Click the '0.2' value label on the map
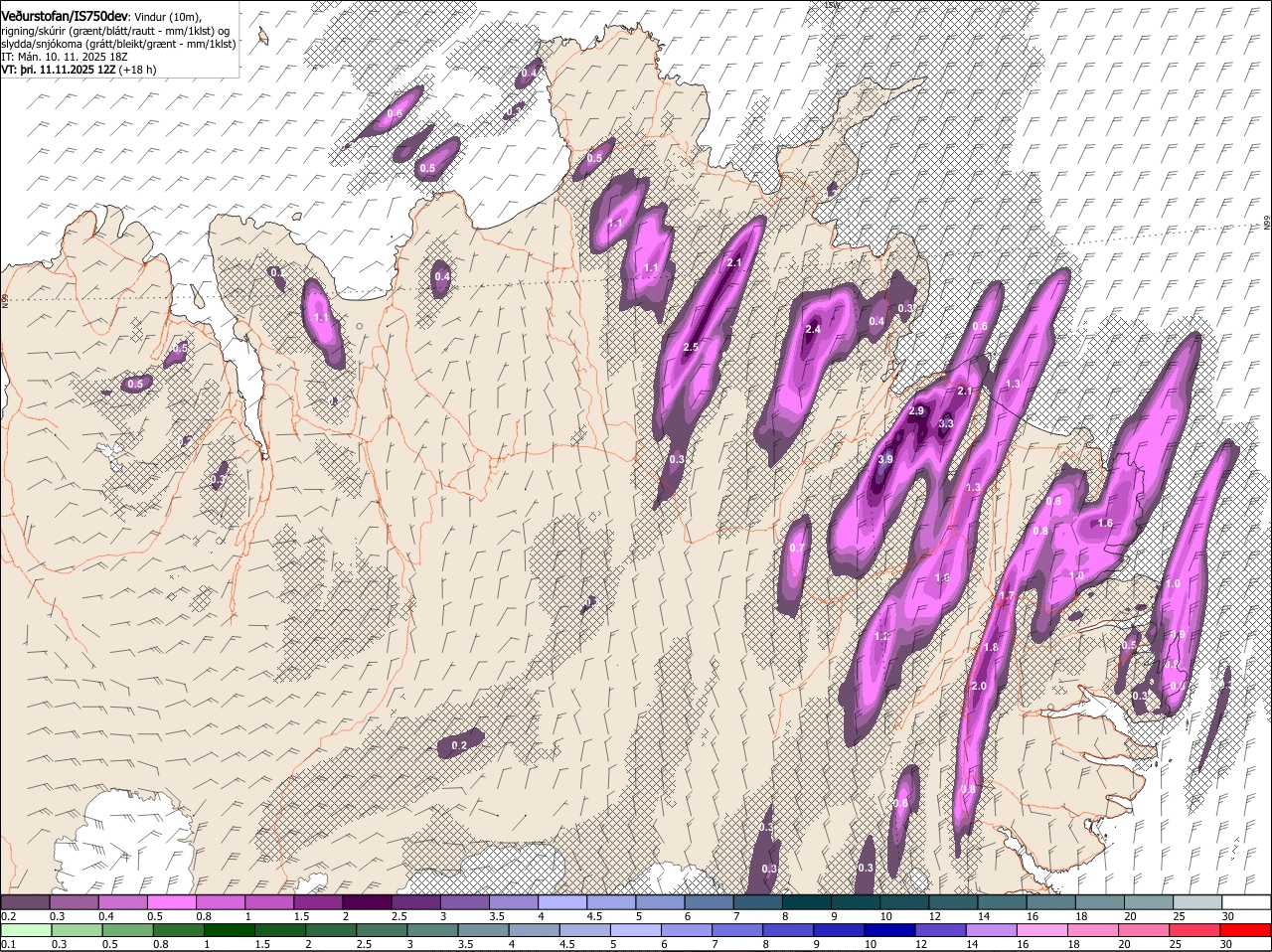 459,745
